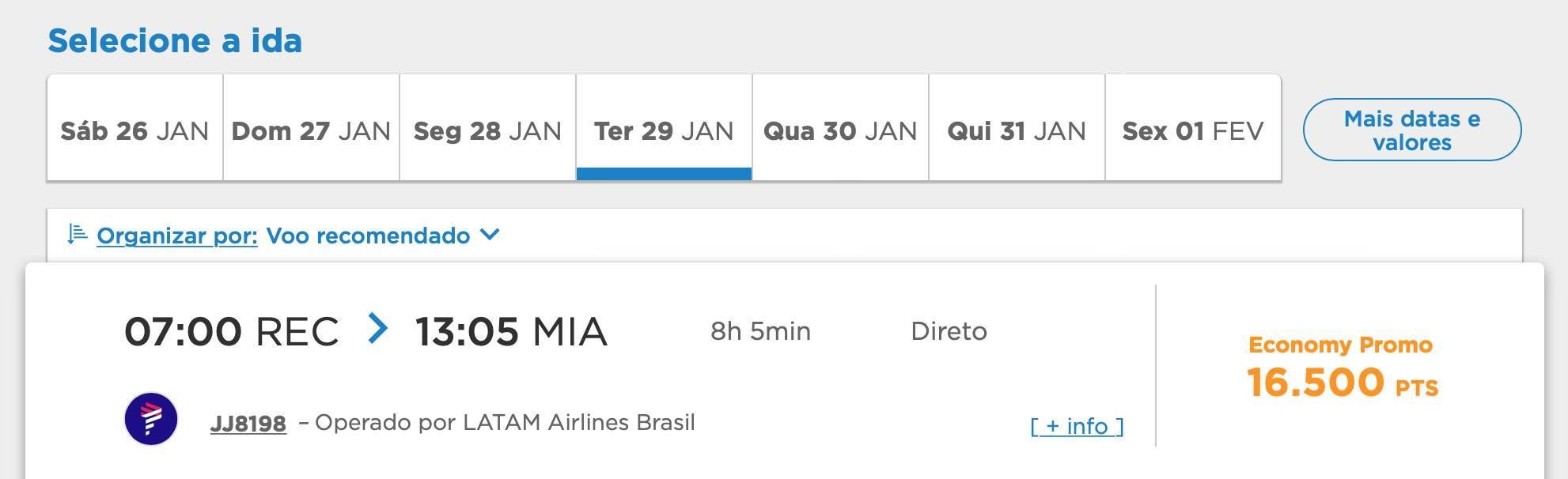Show more flight details via + info
Viewport: 1568px width, 479px height.
pos(1077,426)
